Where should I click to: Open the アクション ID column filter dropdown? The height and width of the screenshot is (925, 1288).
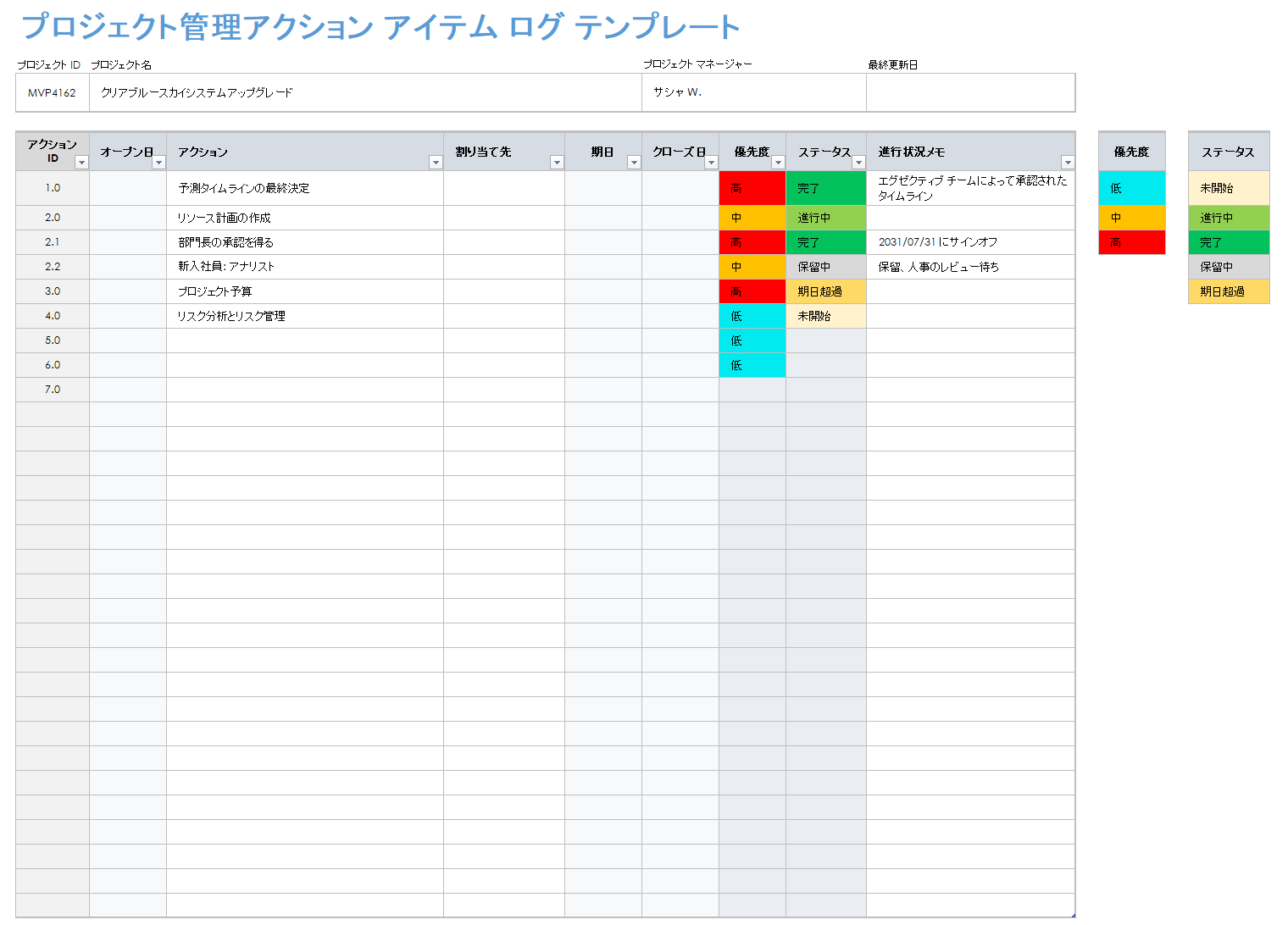[81, 163]
